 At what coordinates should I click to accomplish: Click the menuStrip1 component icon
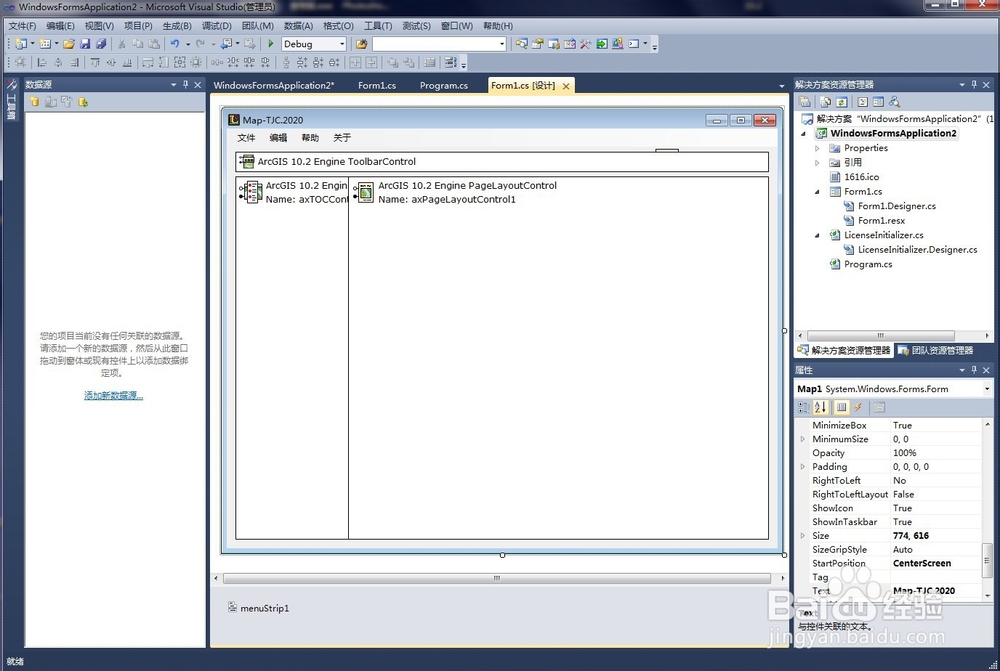click(x=233, y=607)
